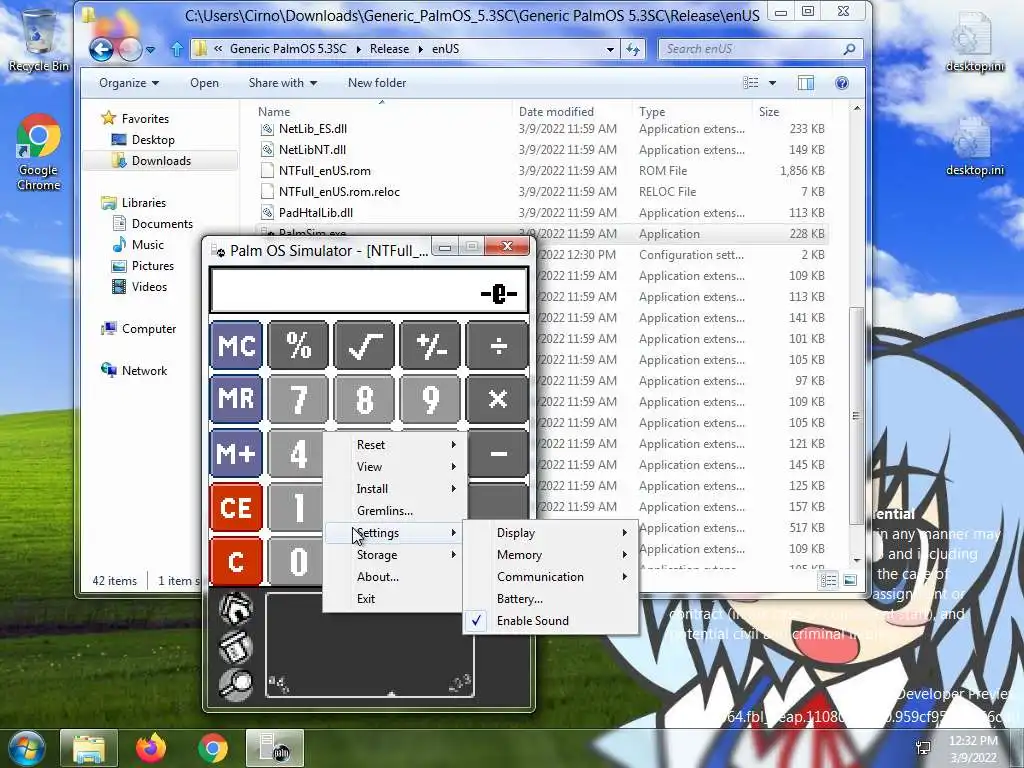Tap the MR memory recall key

[236, 399]
